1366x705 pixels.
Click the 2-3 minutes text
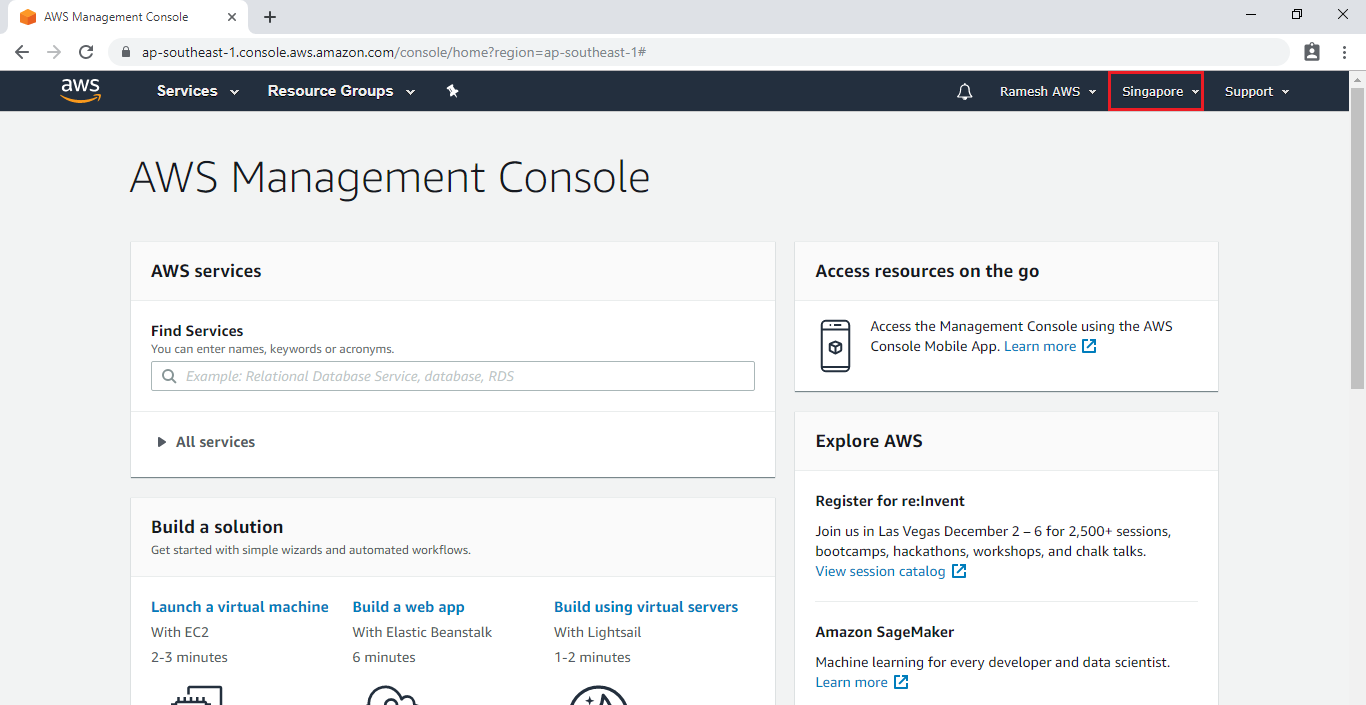[x=189, y=657]
